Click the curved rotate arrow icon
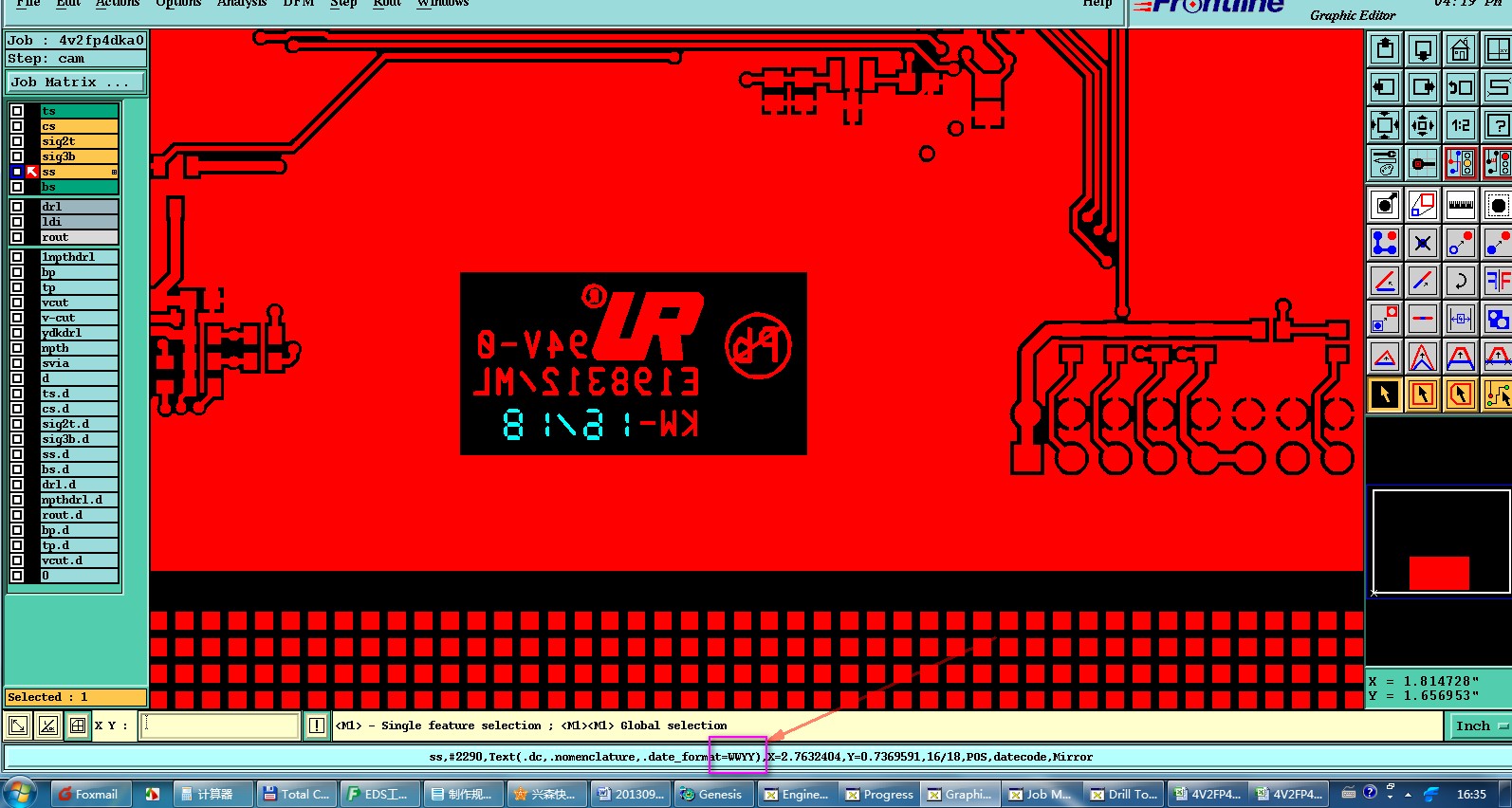Screen dimensions: 1512x808 1461,281
